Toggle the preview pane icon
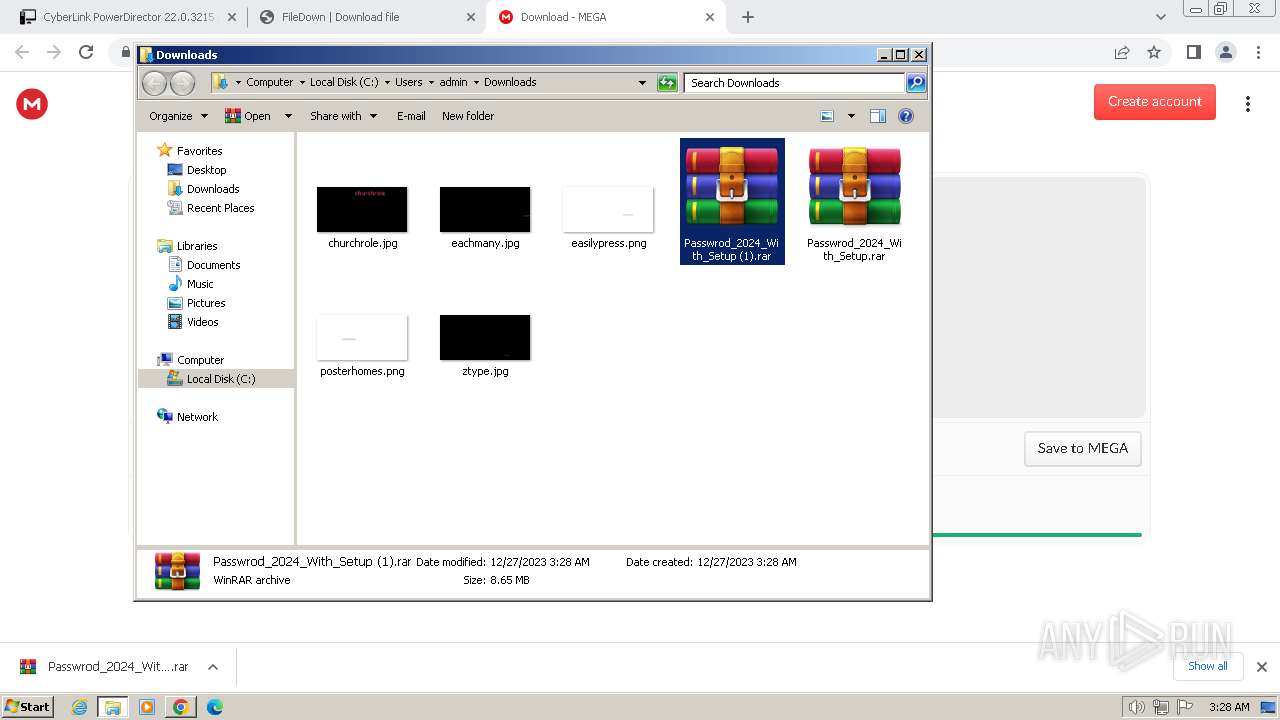 pos(878,116)
